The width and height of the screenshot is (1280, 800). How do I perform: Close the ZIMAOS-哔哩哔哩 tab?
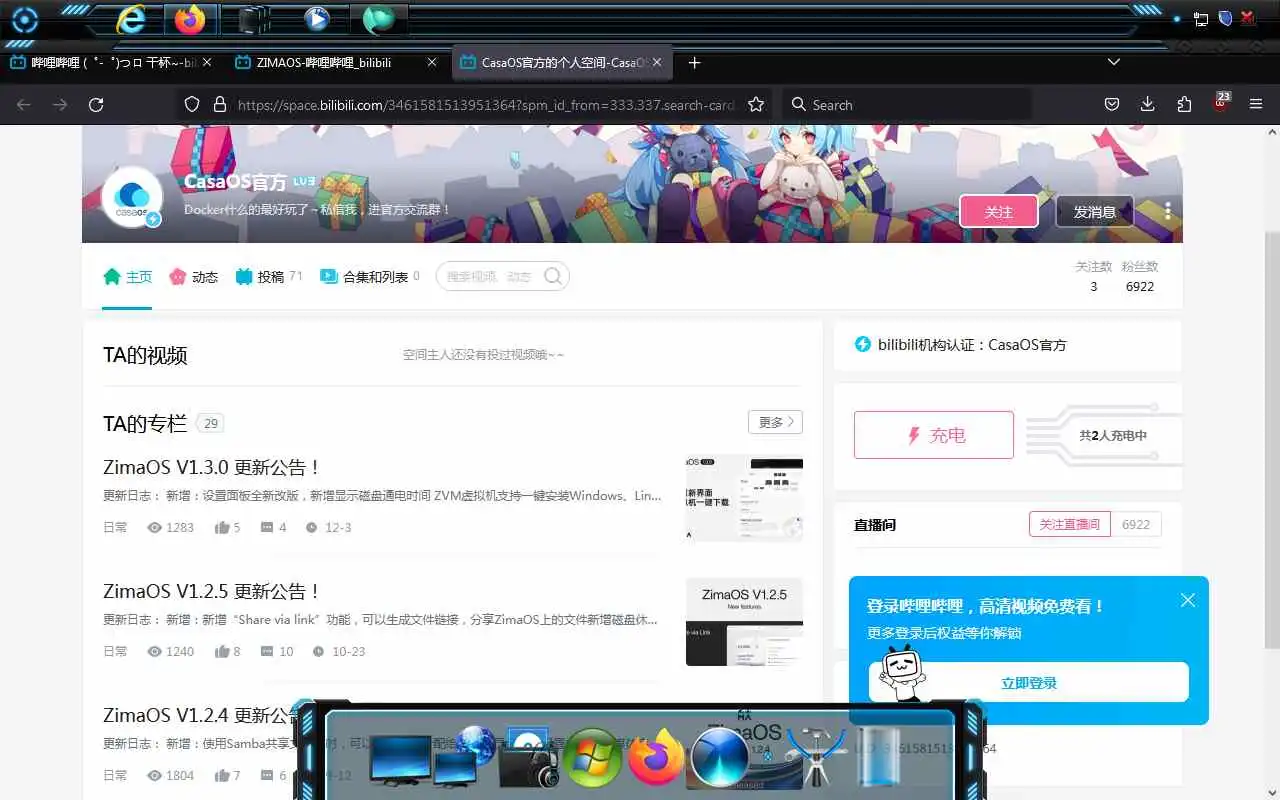coord(432,62)
